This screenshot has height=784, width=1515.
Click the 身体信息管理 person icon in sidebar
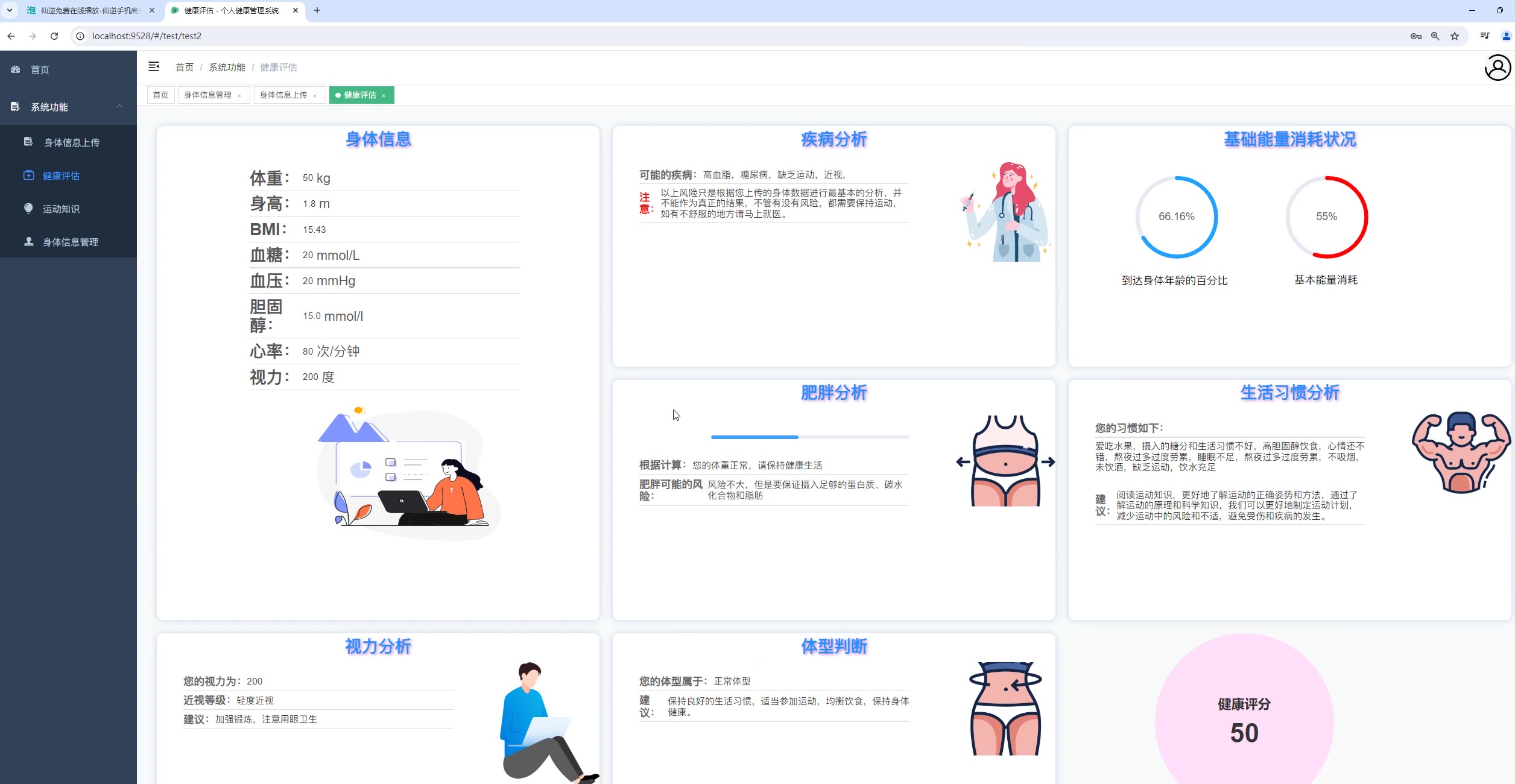coord(28,241)
